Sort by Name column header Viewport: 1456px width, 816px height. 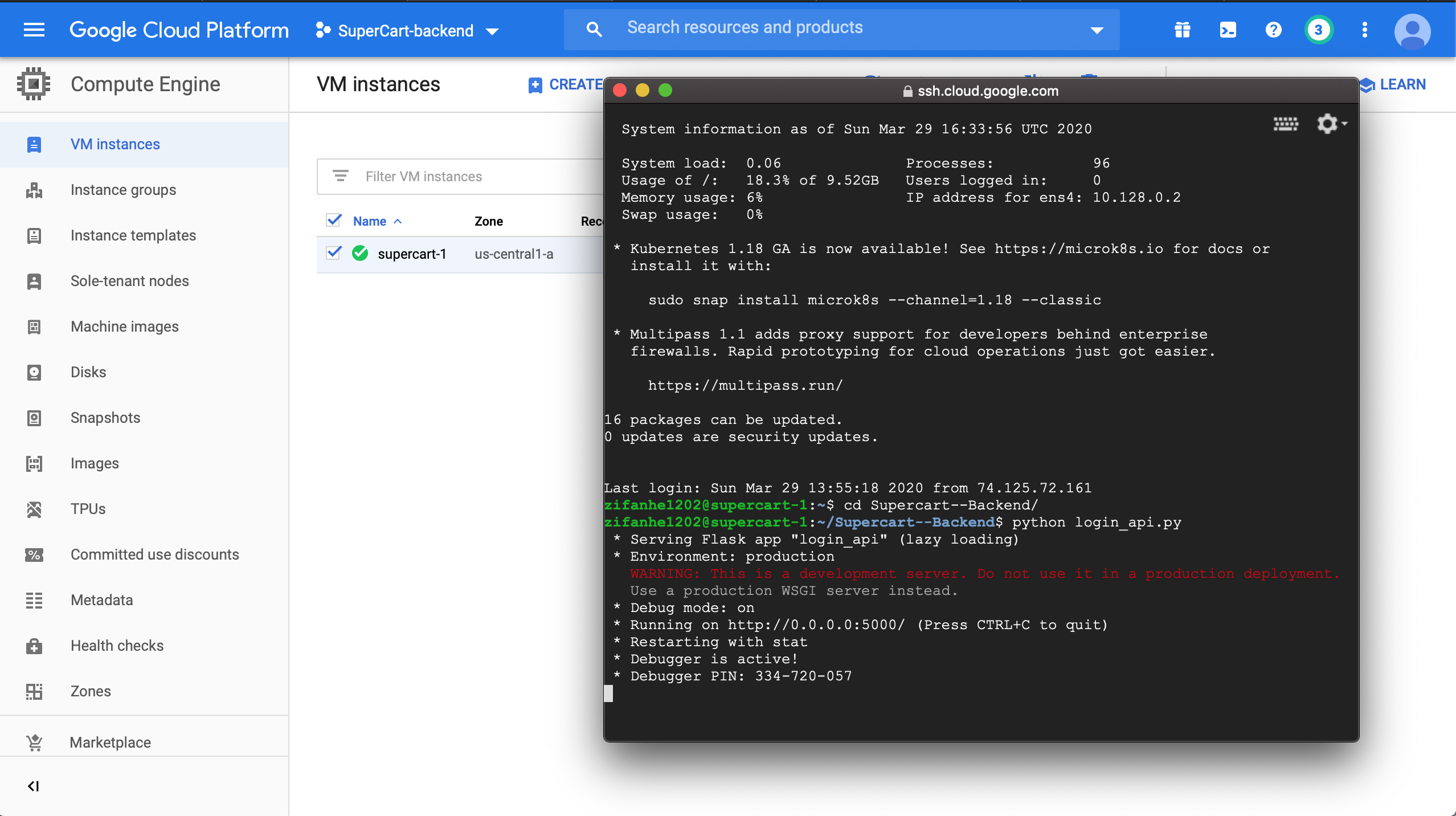[x=370, y=221]
